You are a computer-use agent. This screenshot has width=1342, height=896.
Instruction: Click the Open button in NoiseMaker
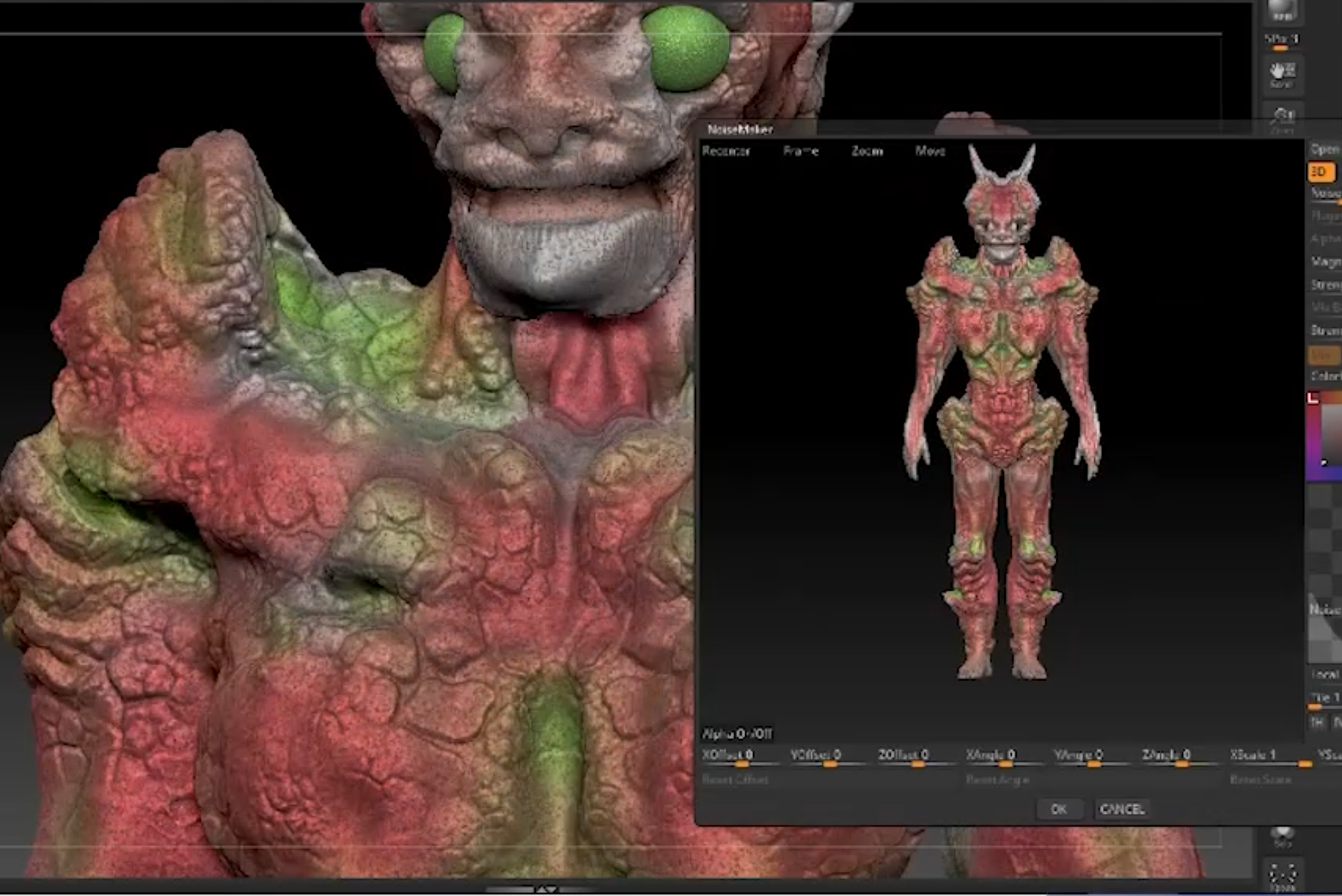coord(1325,149)
